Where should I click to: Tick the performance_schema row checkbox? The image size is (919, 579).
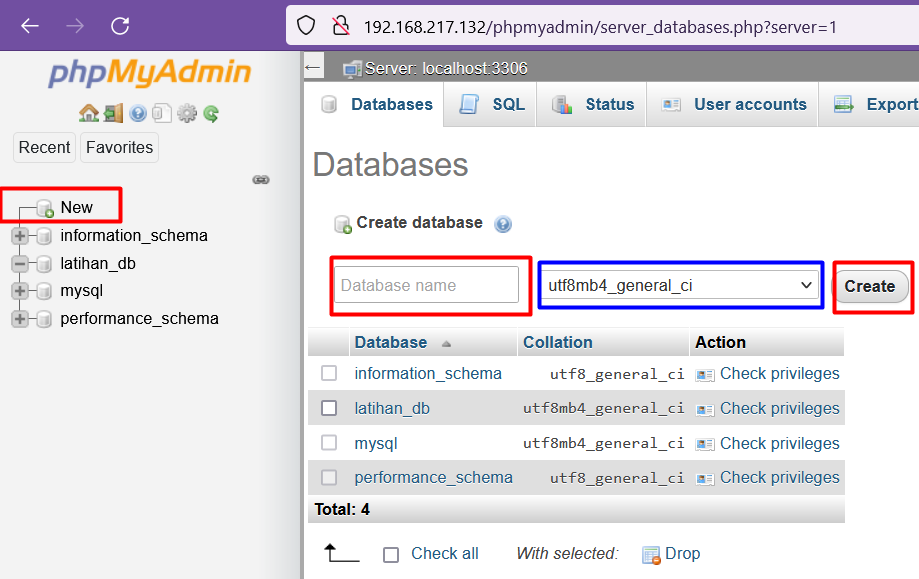(x=329, y=478)
